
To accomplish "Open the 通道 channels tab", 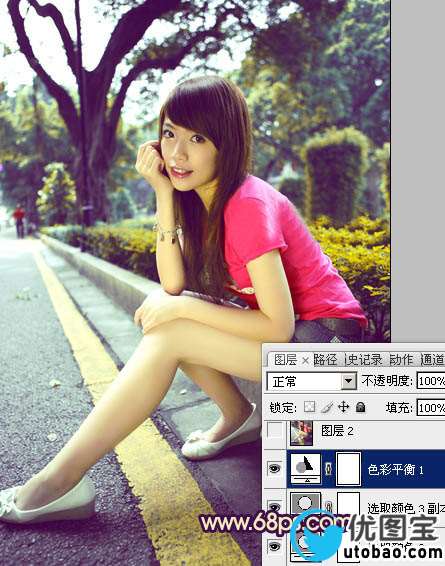I will click(432, 359).
